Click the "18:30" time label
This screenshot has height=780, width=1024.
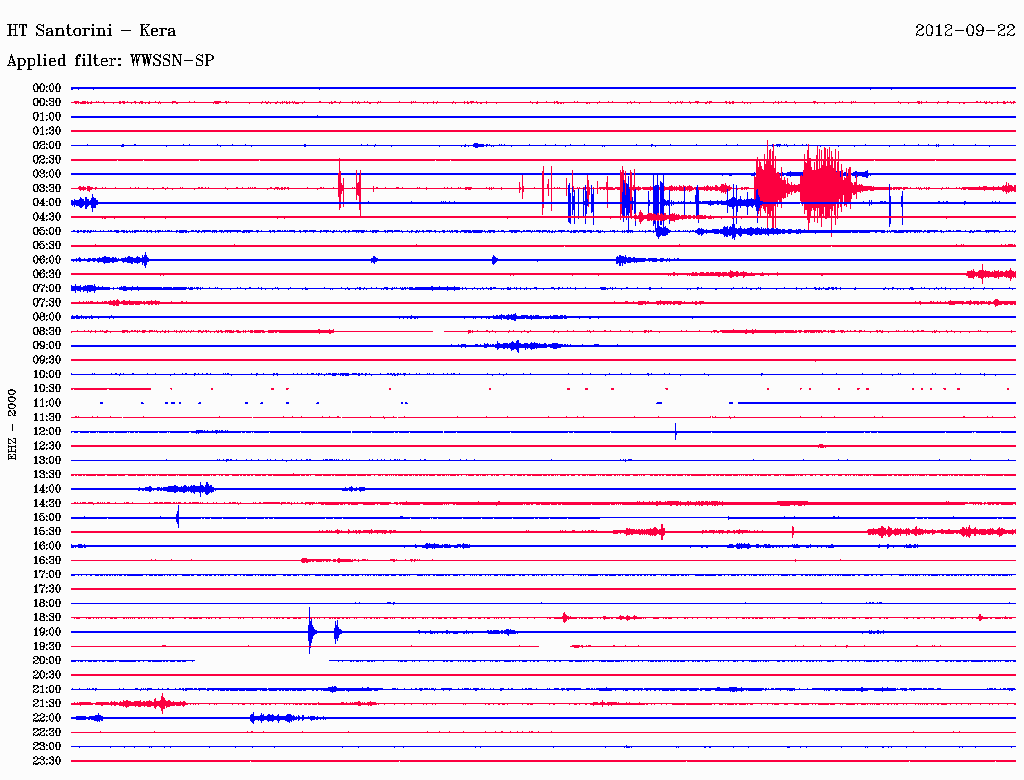[47, 618]
